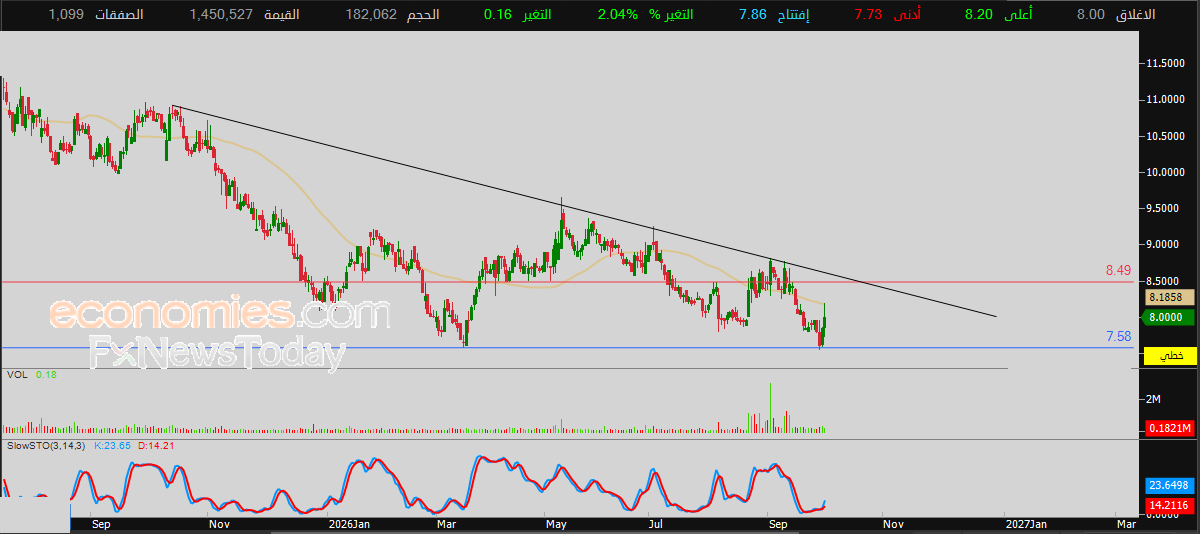
Task: Click the إفتتاح label
Action: point(794,15)
